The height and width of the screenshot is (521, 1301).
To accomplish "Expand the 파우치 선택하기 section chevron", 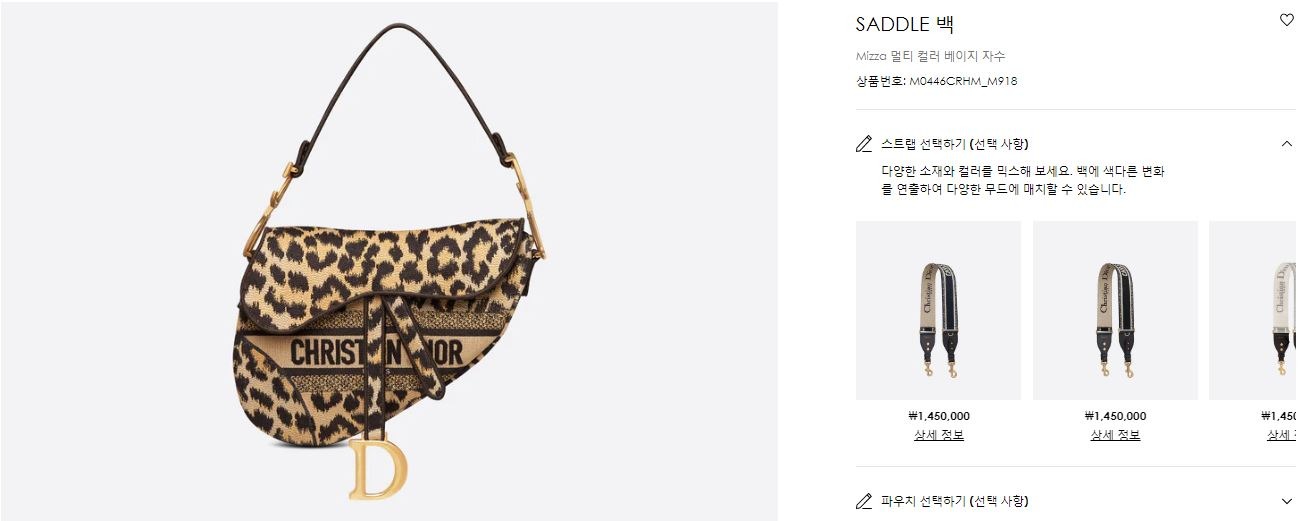I will click(x=1286, y=501).
